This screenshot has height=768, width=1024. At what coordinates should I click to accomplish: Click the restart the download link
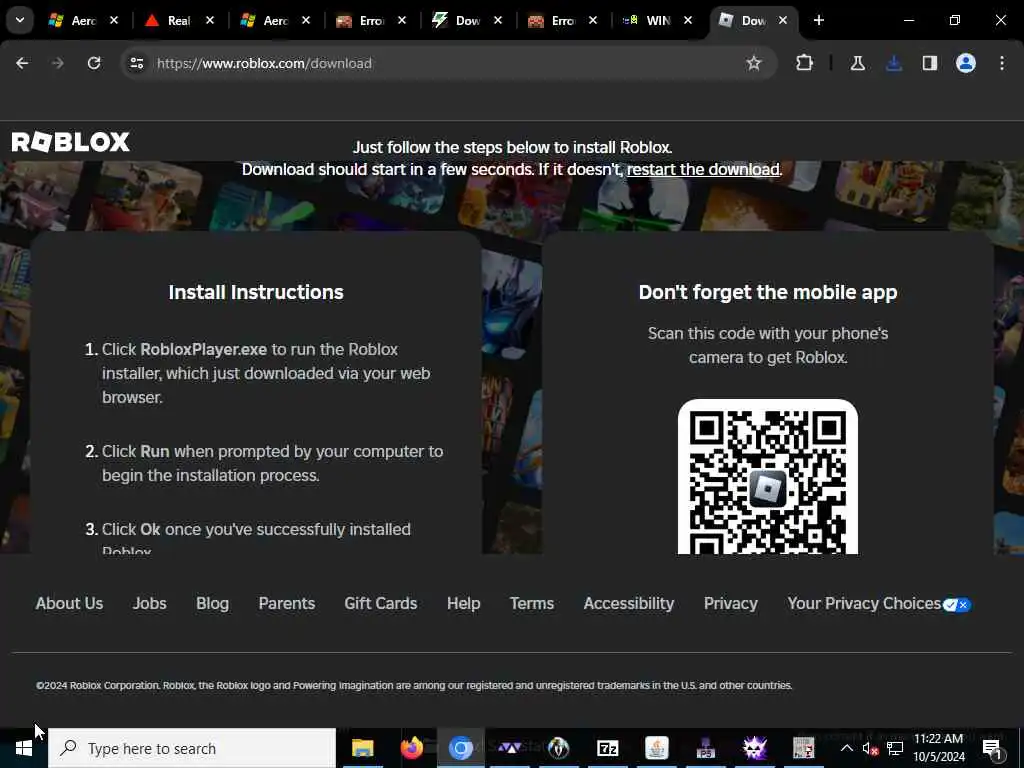click(703, 169)
